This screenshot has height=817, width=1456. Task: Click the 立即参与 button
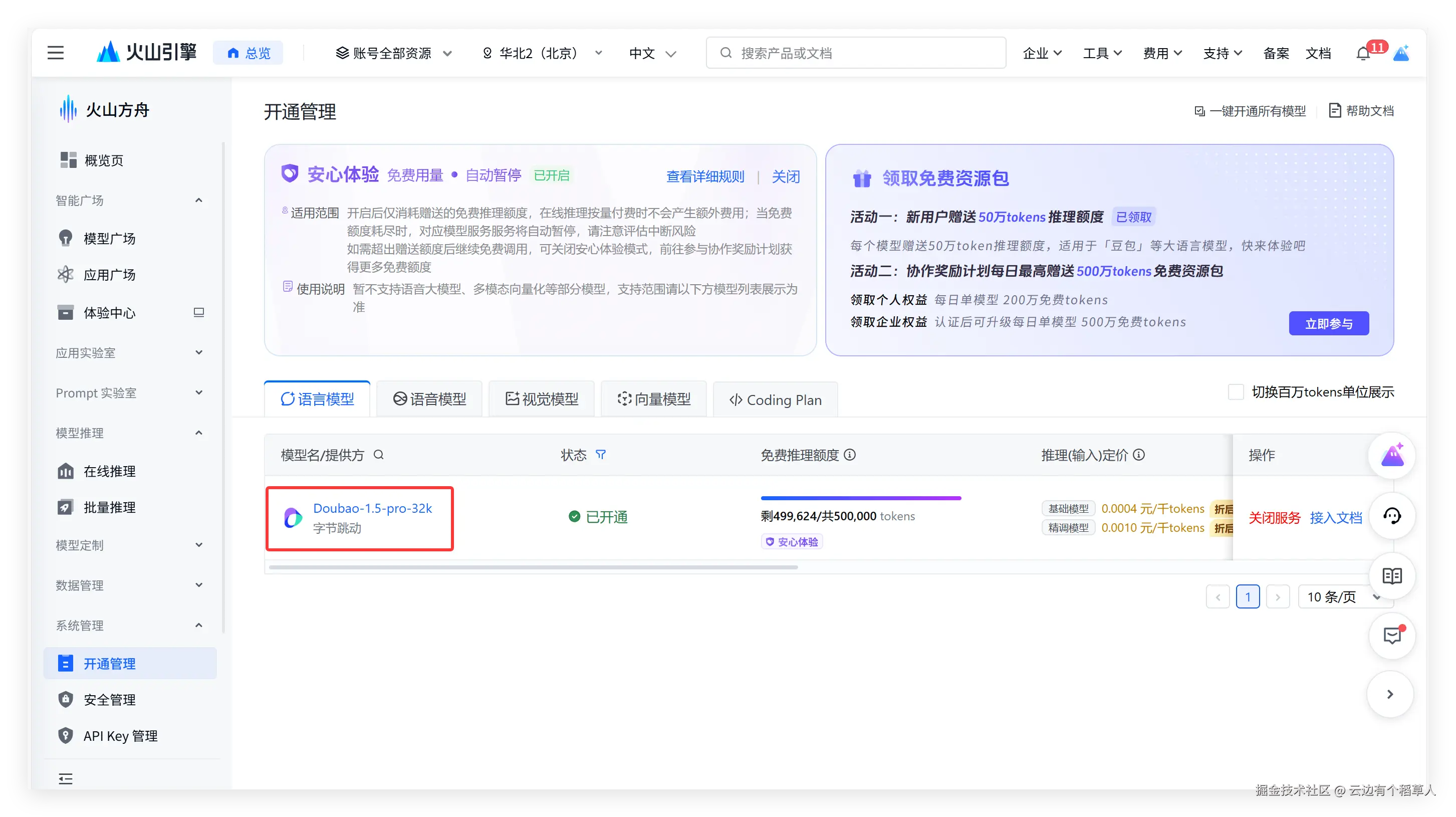click(x=1328, y=323)
